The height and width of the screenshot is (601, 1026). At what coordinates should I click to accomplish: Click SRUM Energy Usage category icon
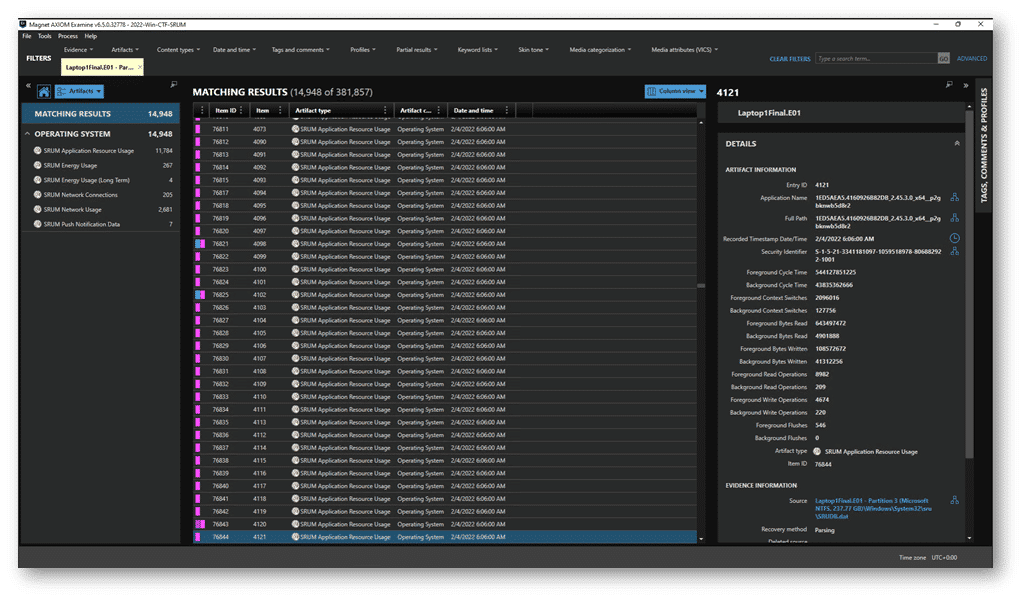(x=37, y=165)
